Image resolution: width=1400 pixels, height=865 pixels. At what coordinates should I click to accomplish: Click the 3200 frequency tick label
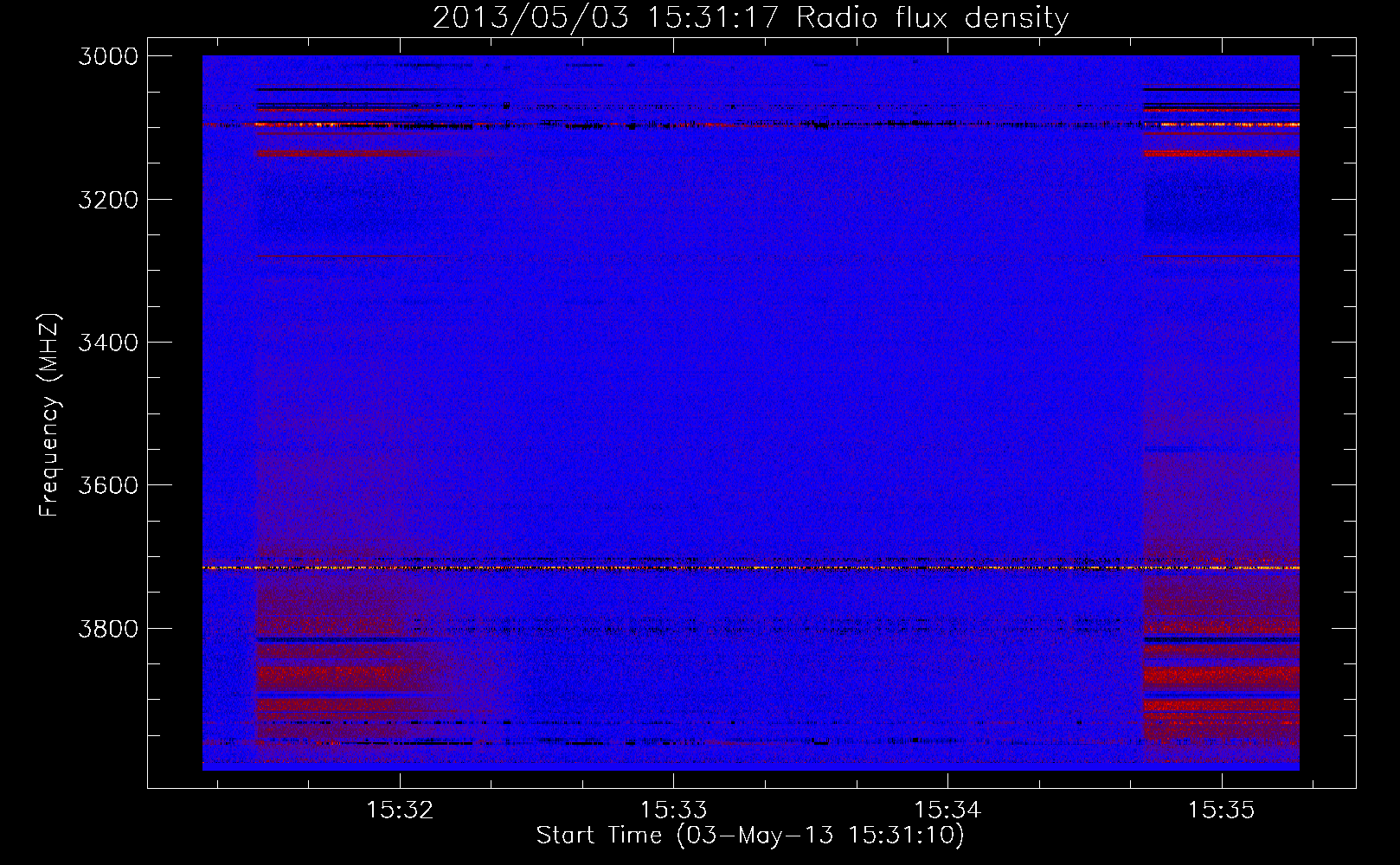pyautogui.click(x=108, y=200)
